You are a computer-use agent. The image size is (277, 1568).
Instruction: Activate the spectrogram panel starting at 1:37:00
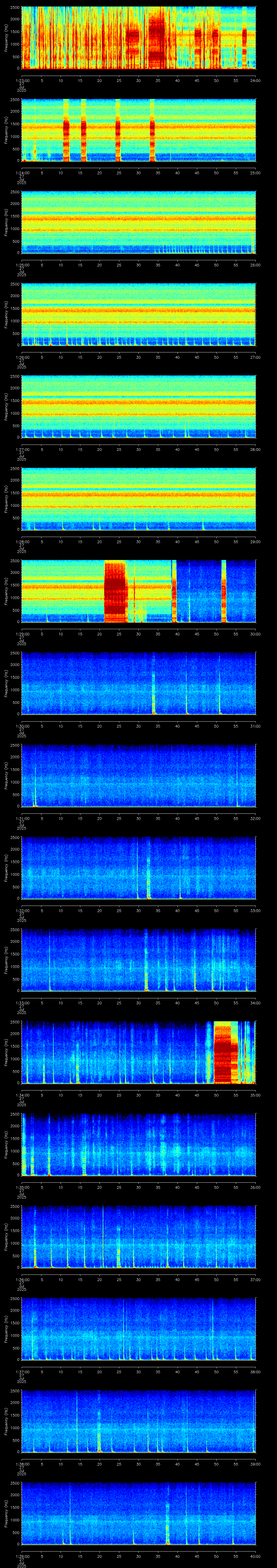click(138, 1329)
